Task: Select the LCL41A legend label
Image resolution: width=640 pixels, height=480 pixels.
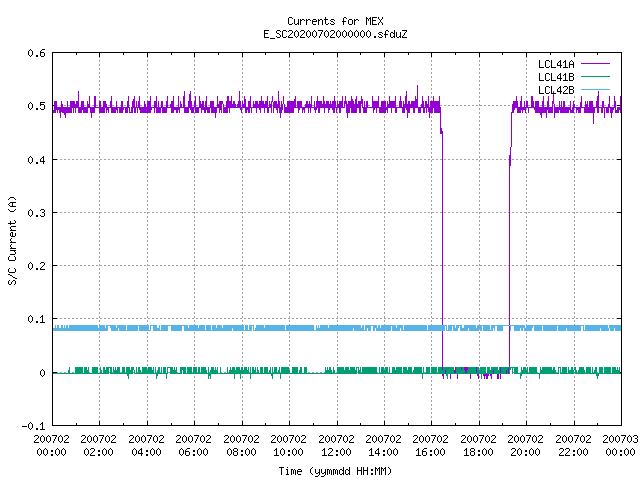Action: coord(556,64)
